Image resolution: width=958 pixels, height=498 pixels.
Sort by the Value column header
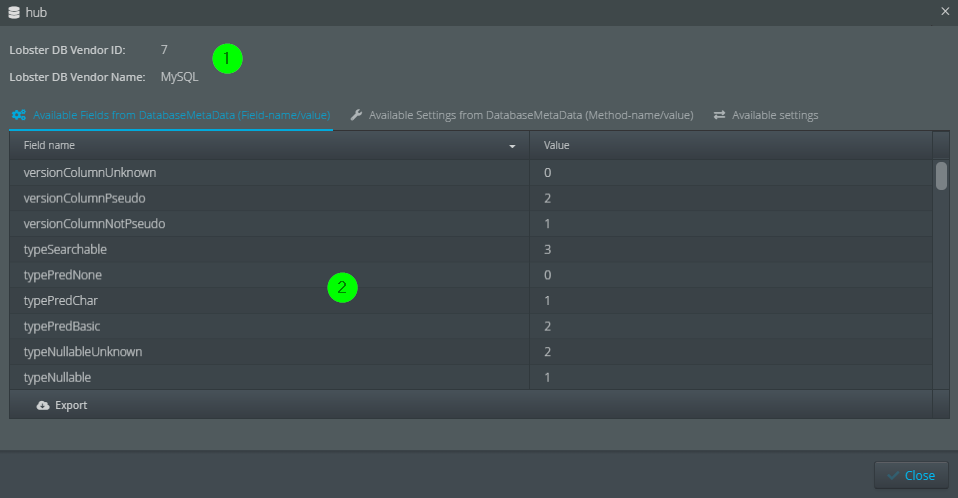(557, 145)
